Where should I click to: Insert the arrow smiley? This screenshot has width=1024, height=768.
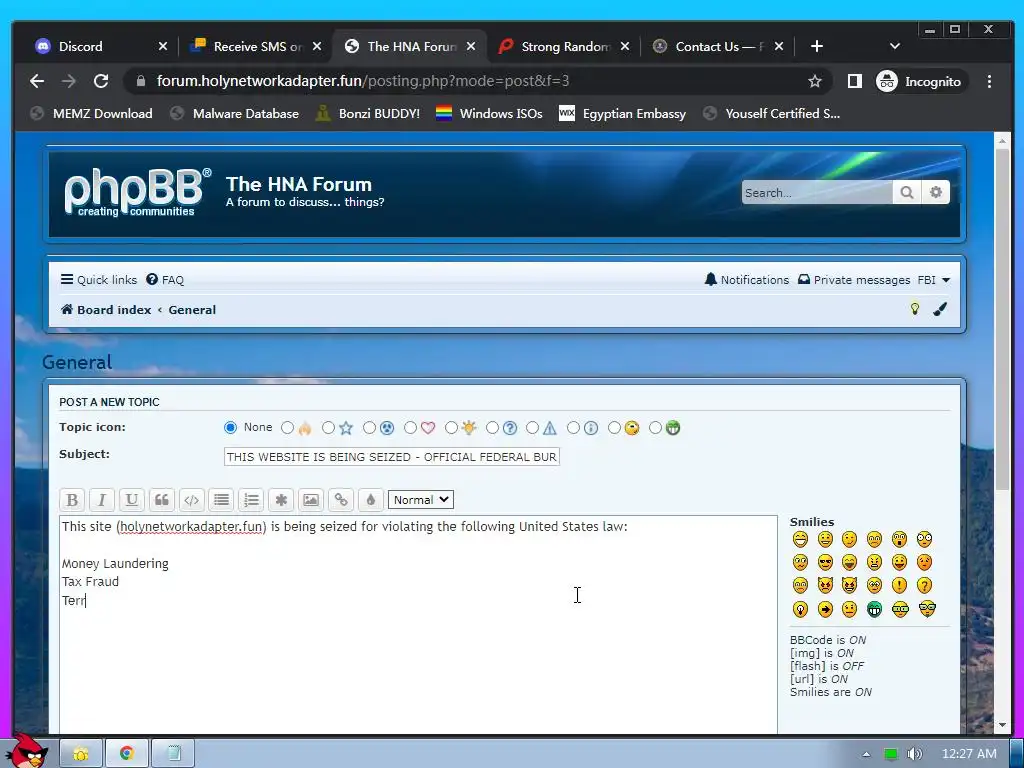click(x=825, y=609)
